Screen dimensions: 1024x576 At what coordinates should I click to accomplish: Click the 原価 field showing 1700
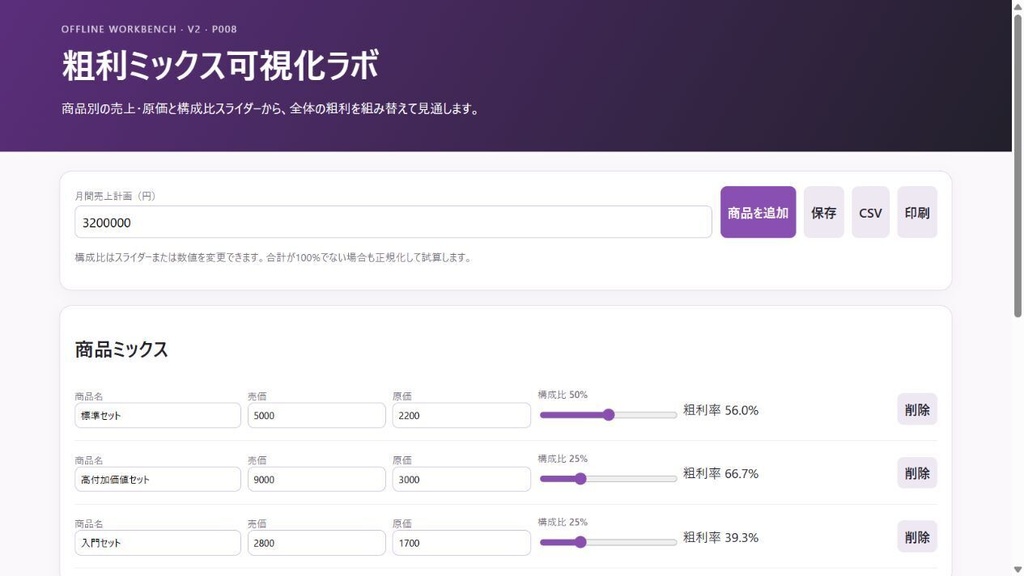(461, 543)
